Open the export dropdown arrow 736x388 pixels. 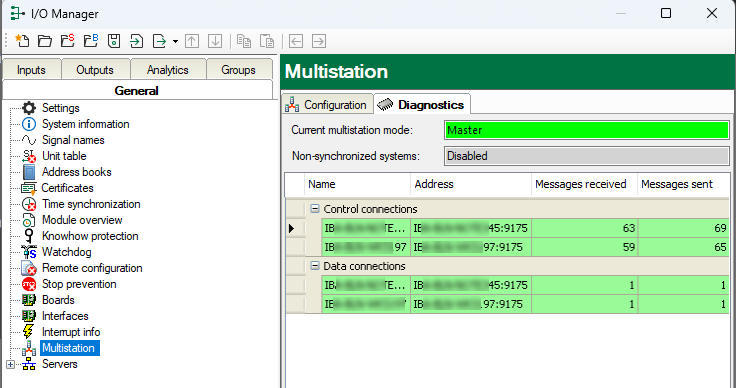(175, 42)
